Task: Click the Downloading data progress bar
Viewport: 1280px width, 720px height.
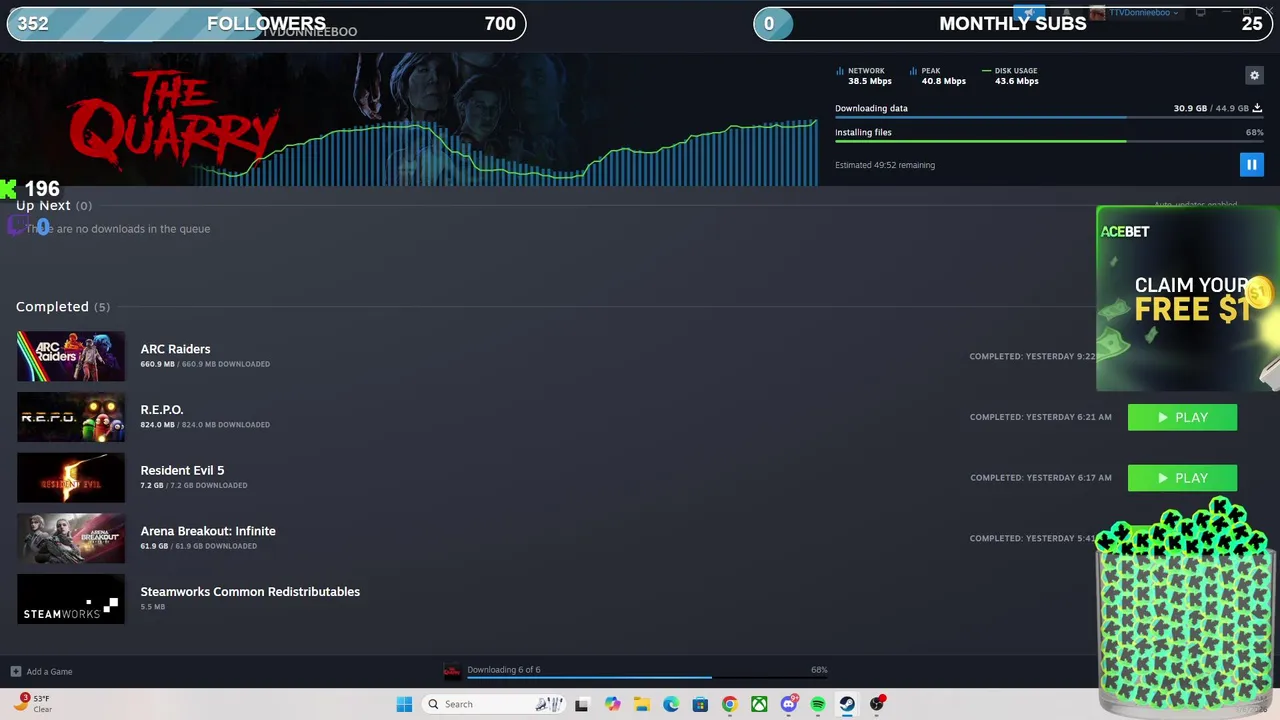Action: tap(1049, 118)
